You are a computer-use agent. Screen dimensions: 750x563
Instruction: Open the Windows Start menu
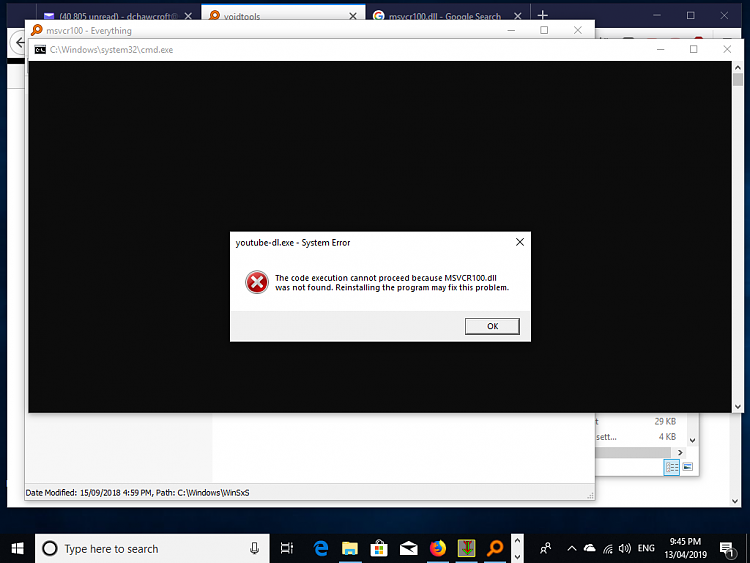tap(17, 548)
